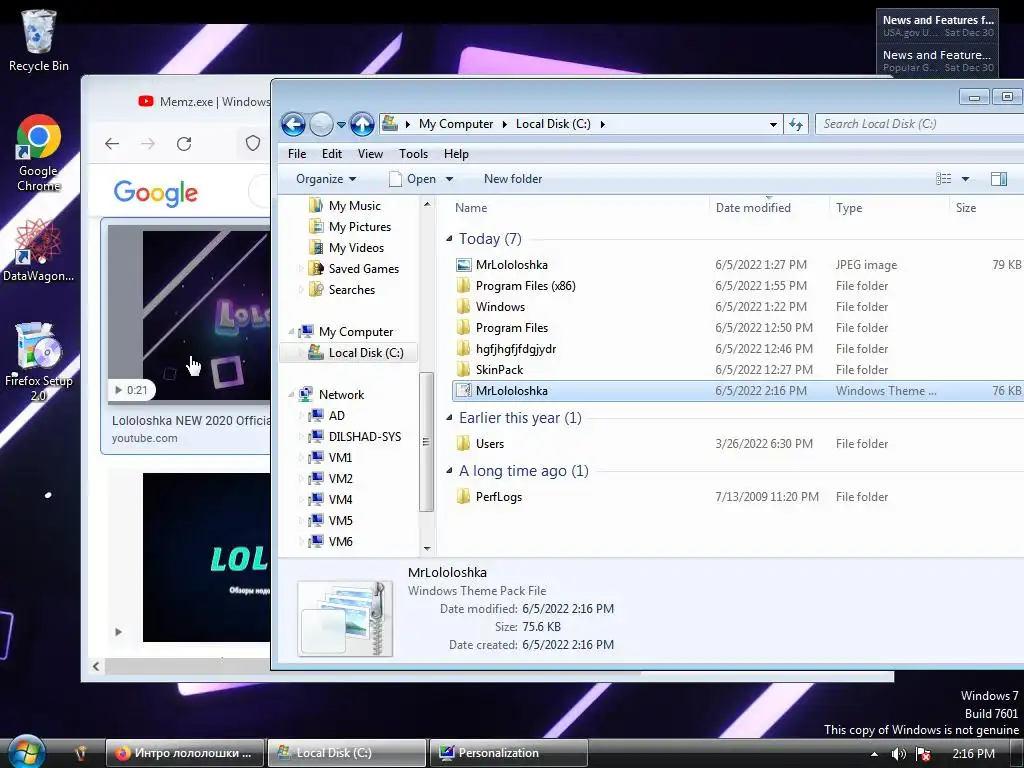Click My Computer in address breadcrumb
The image size is (1024, 768).
456,124
